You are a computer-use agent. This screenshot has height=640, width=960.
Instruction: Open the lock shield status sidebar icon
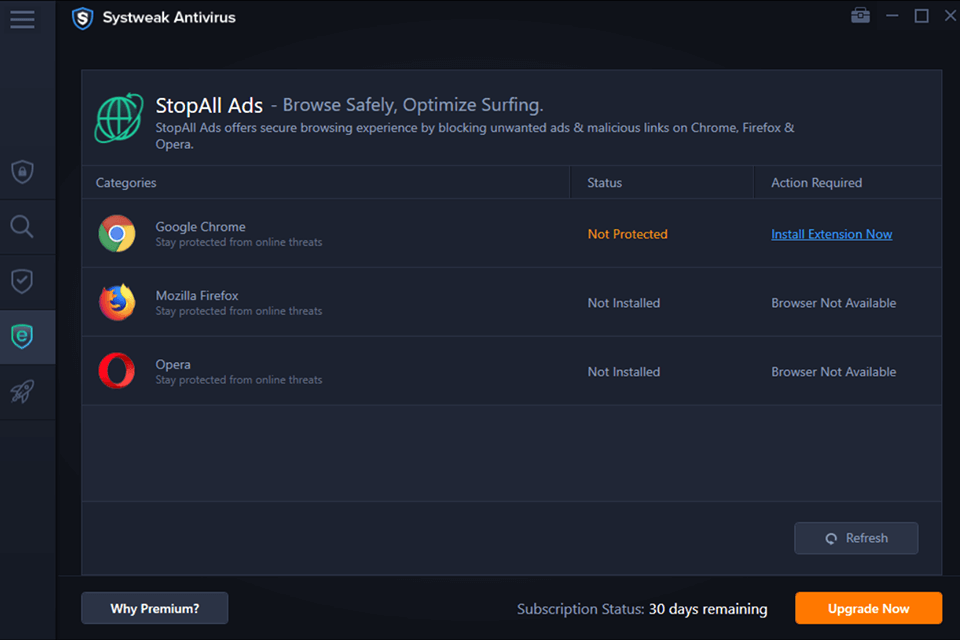pyautogui.click(x=22, y=171)
